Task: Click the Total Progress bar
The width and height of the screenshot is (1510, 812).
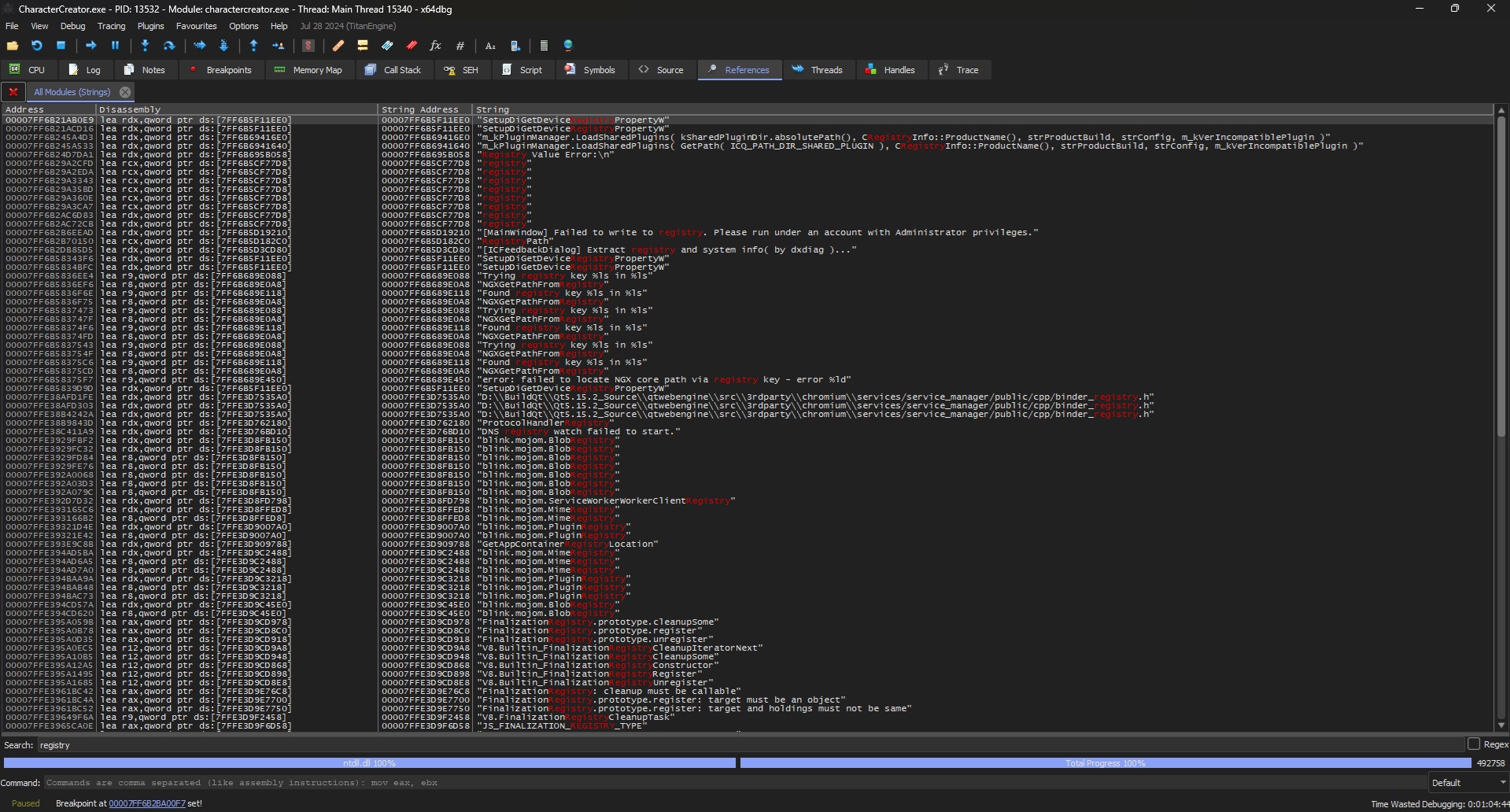Action: click(x=1105, y=762)
